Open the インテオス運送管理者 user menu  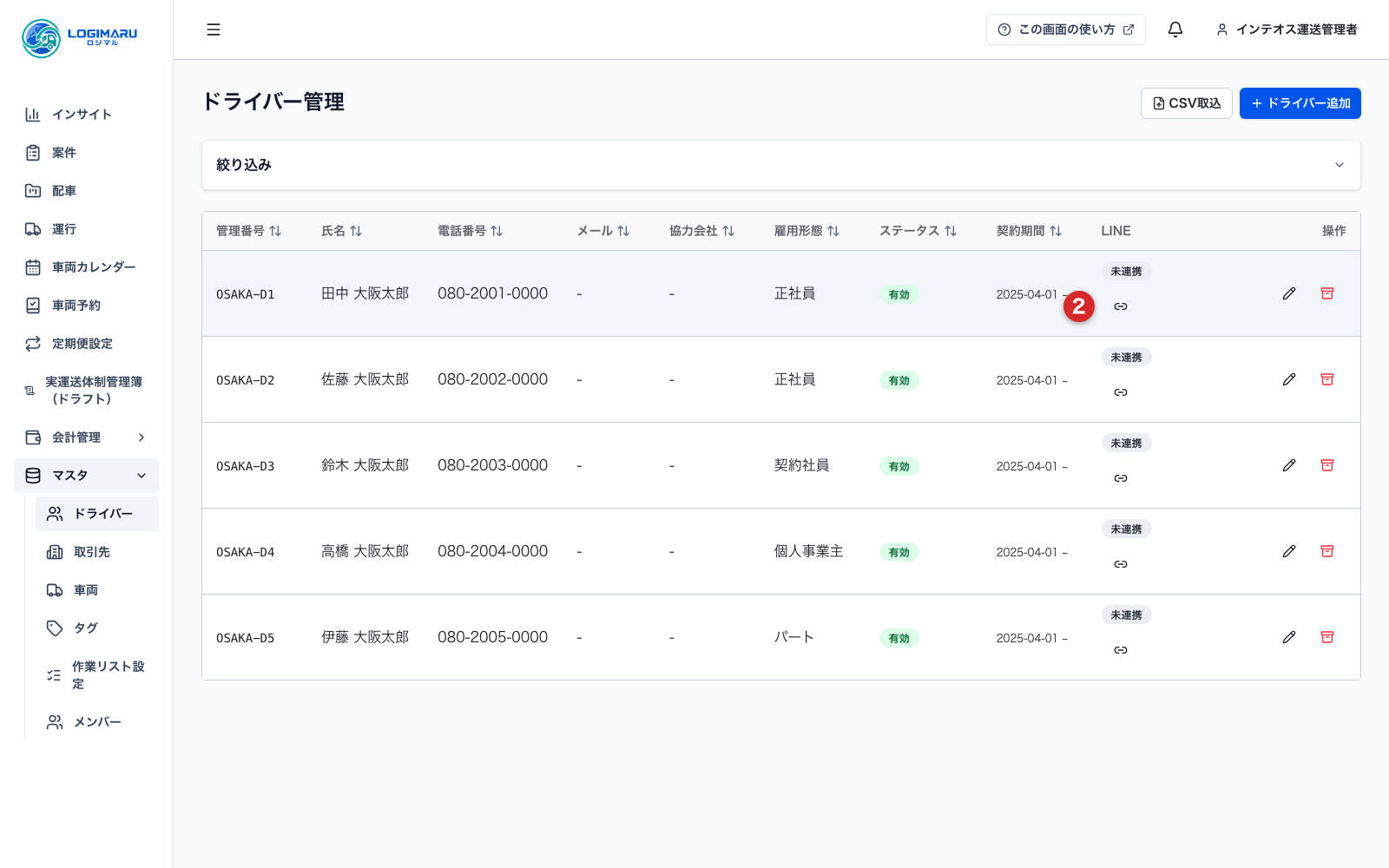pos(1287,30)
